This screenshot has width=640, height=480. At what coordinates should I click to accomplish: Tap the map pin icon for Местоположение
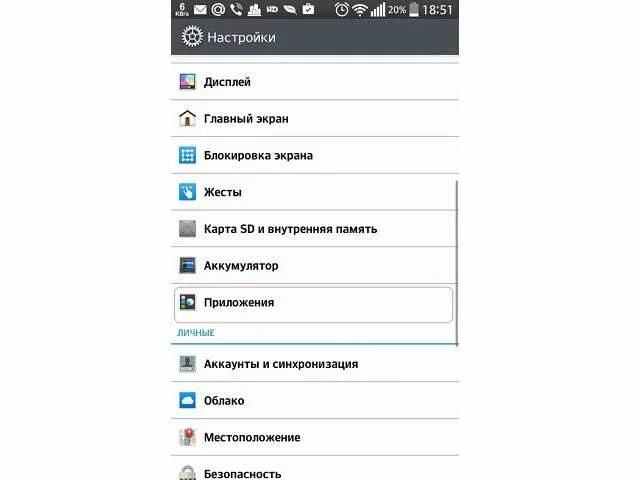pyautogui.click(x=187, y=437)
